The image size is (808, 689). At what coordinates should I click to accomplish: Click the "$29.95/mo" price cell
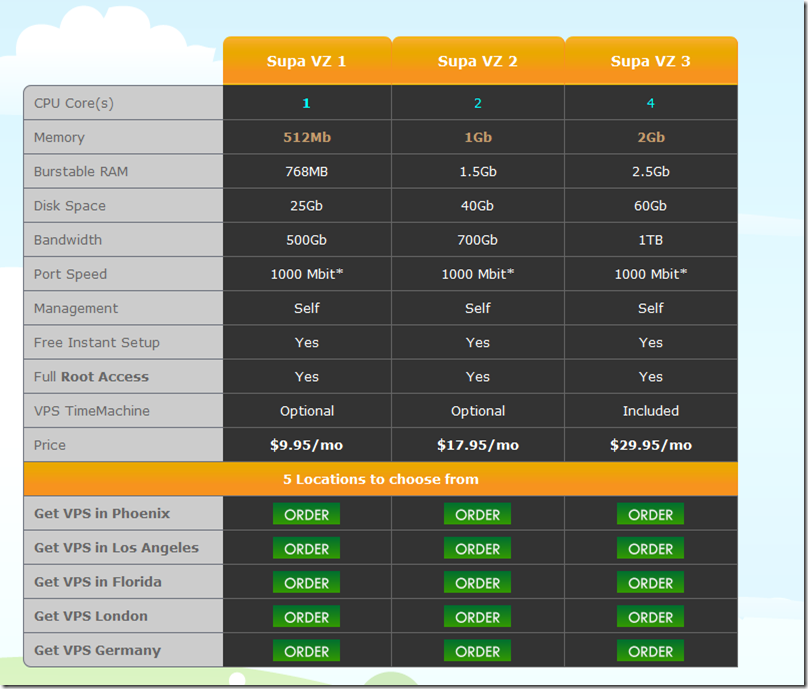click(x=651, y=445)
